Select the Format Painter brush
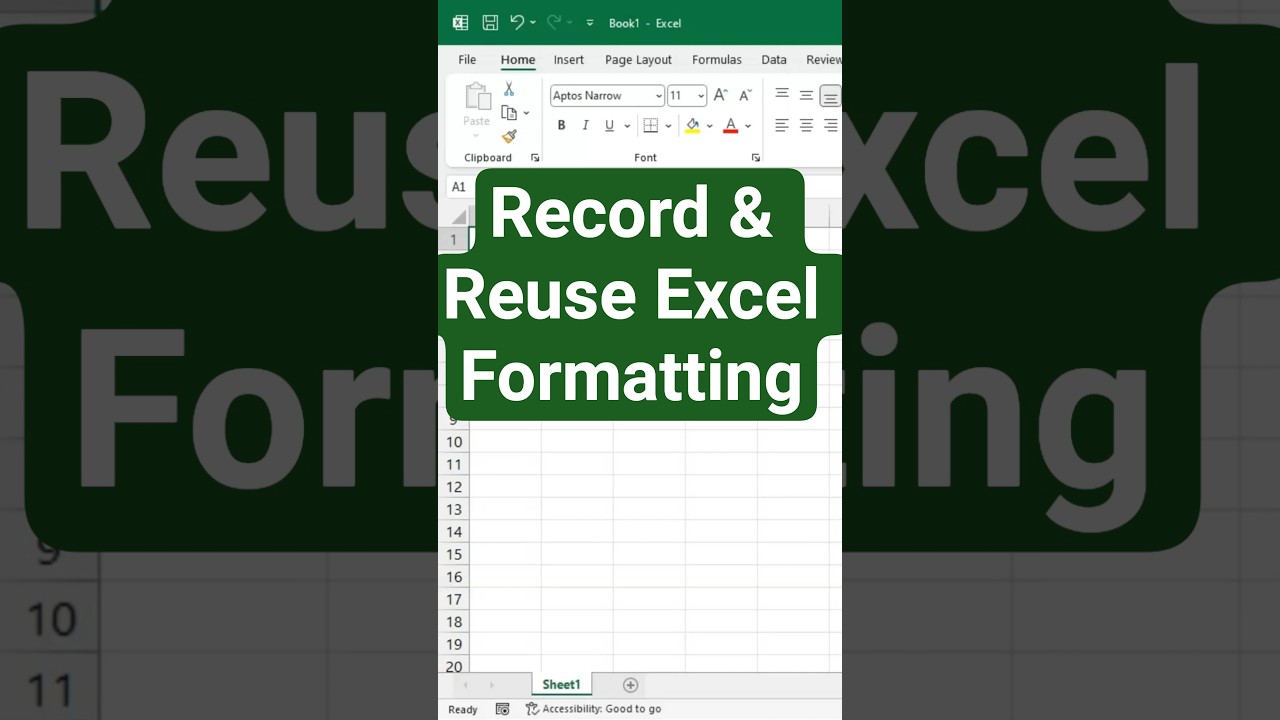This screenshot has width=1280, height=720. pos(509,136)
